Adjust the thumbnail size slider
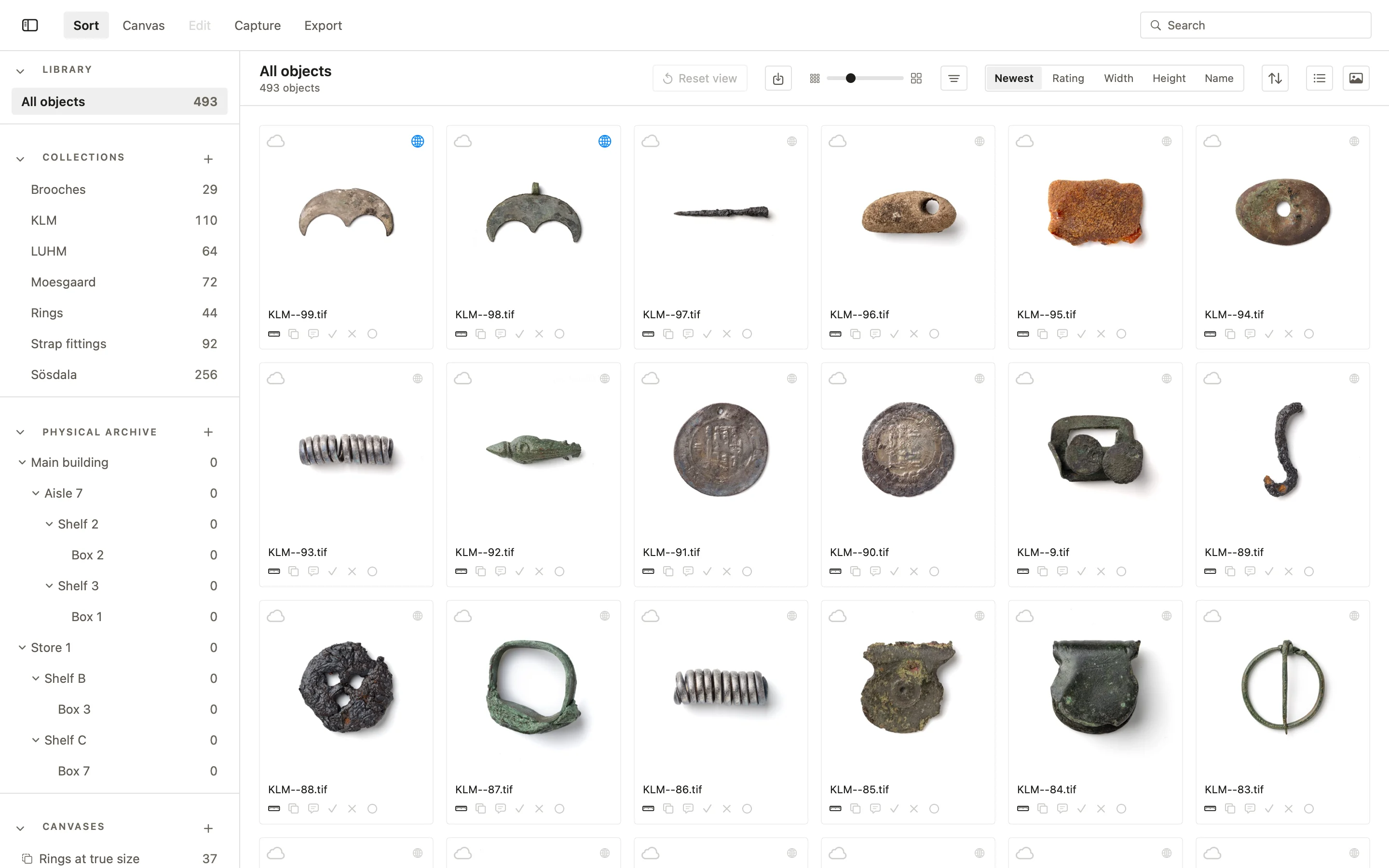Screen dimensions: 1389x868 (865, 79)
